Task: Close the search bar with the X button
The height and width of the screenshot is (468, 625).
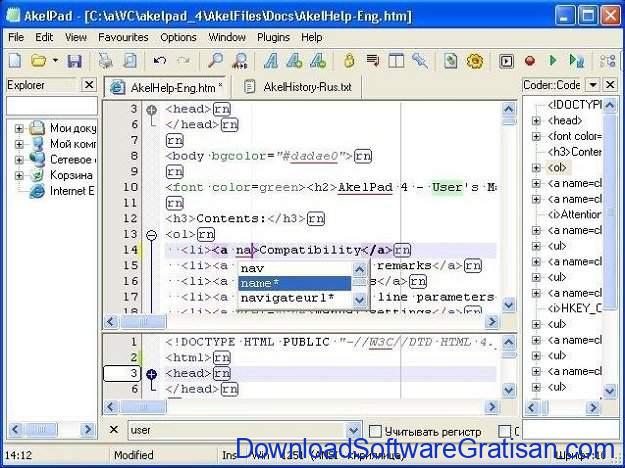Action: point(114,430)
